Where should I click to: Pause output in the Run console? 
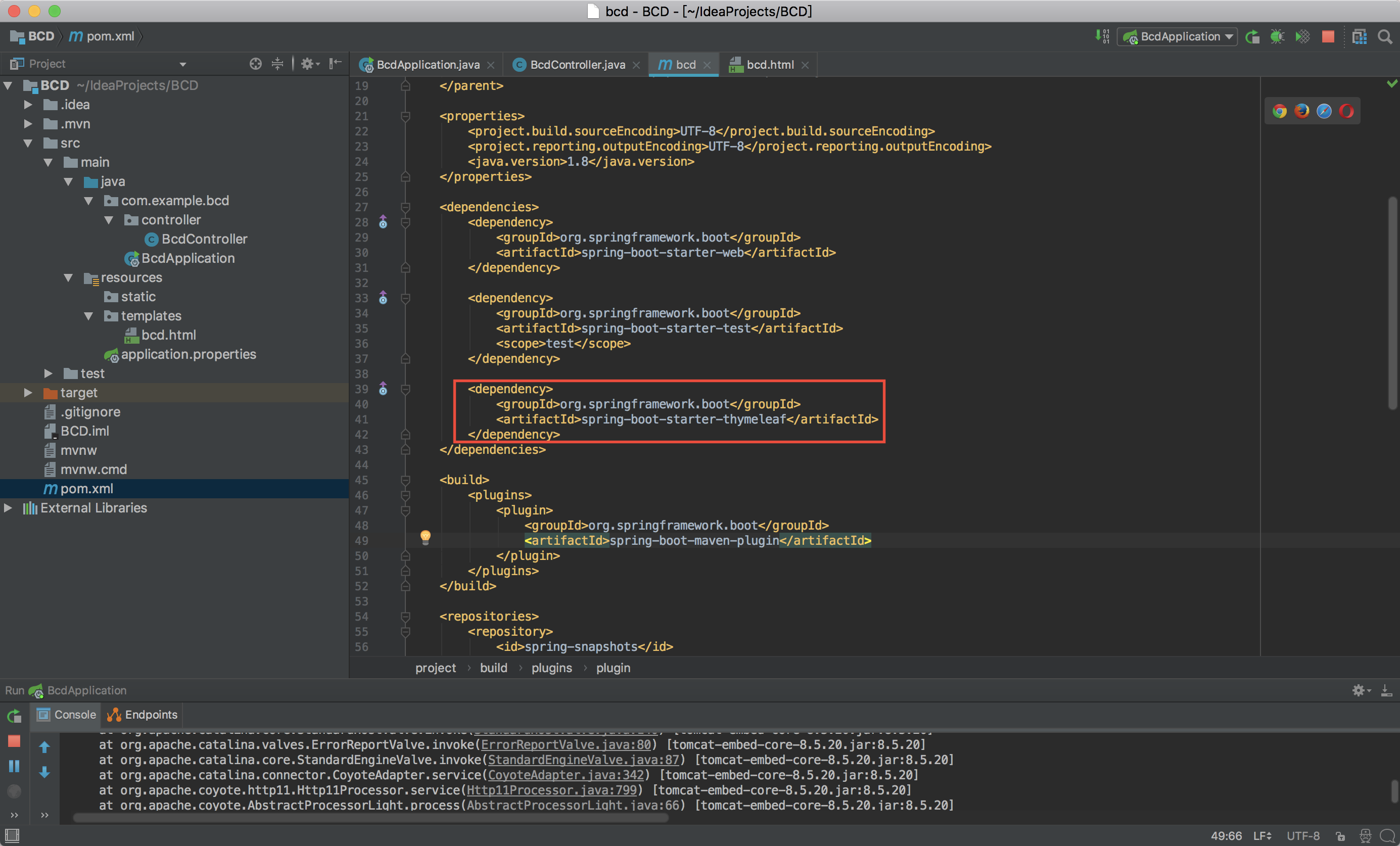coord(14,766)
